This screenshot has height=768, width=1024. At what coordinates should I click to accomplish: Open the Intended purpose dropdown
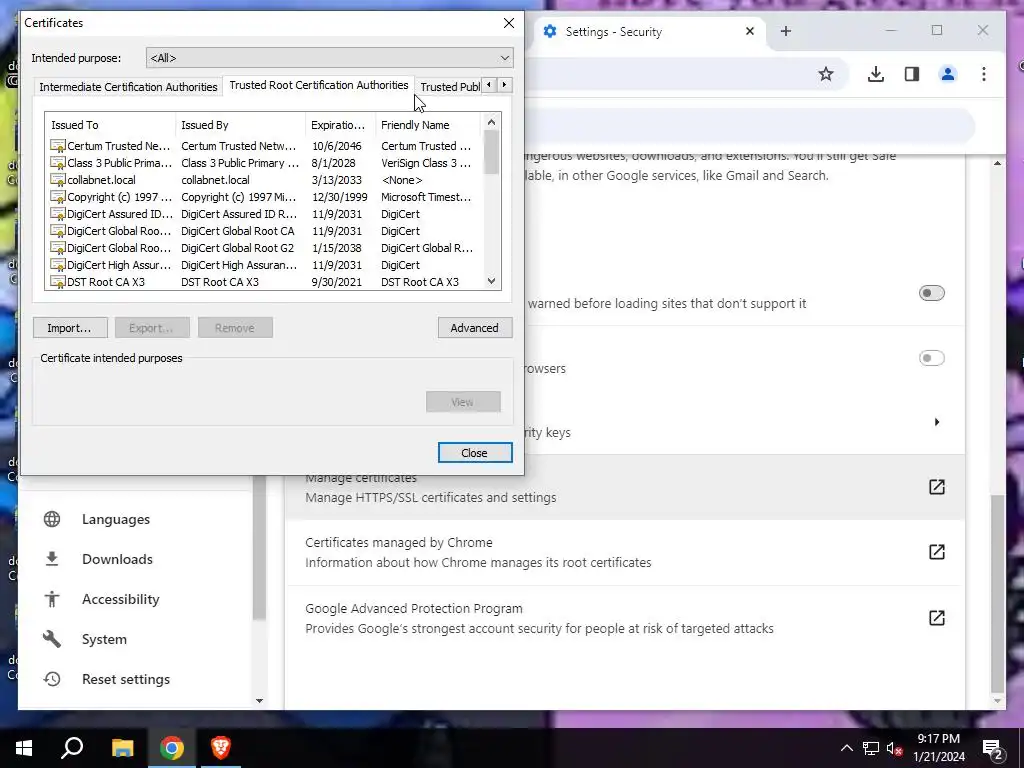click(x=330, y=57)
